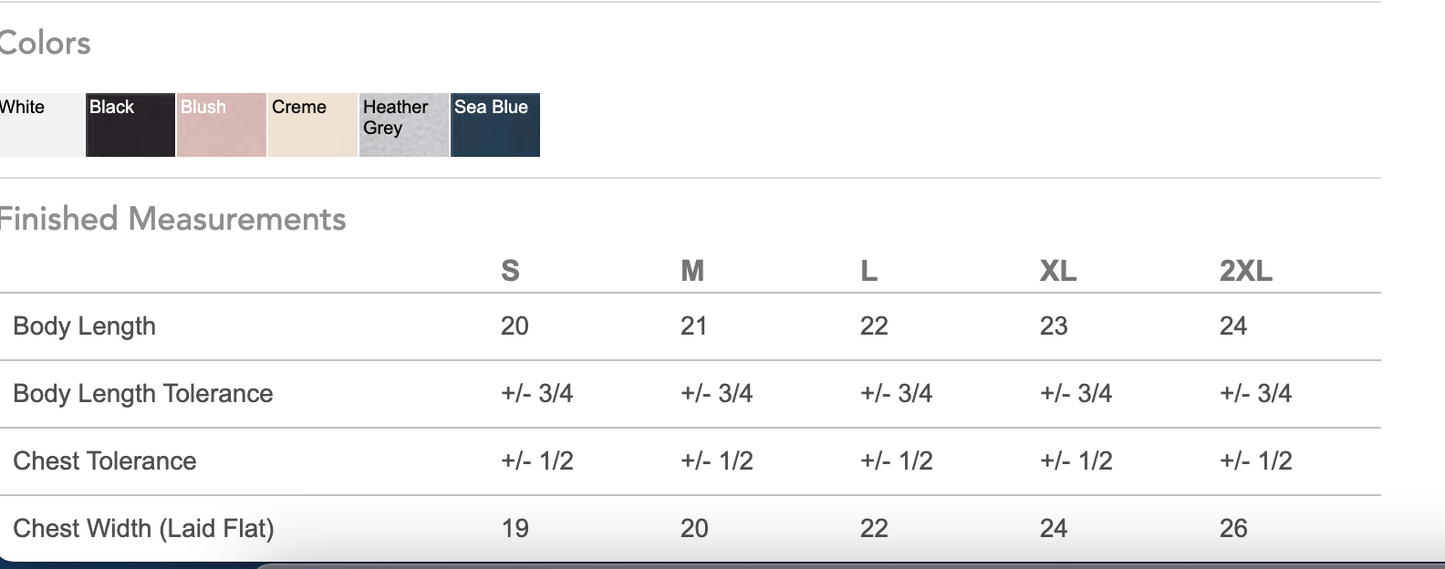Click Body Length value for size S
The width and height of the screenshot is (1445, 569).
point(515,326)
